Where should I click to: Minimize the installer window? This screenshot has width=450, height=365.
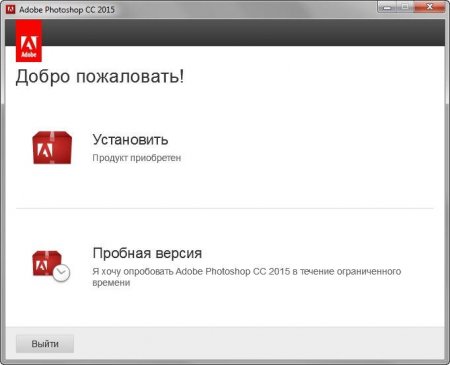click(x=387, y=7)
